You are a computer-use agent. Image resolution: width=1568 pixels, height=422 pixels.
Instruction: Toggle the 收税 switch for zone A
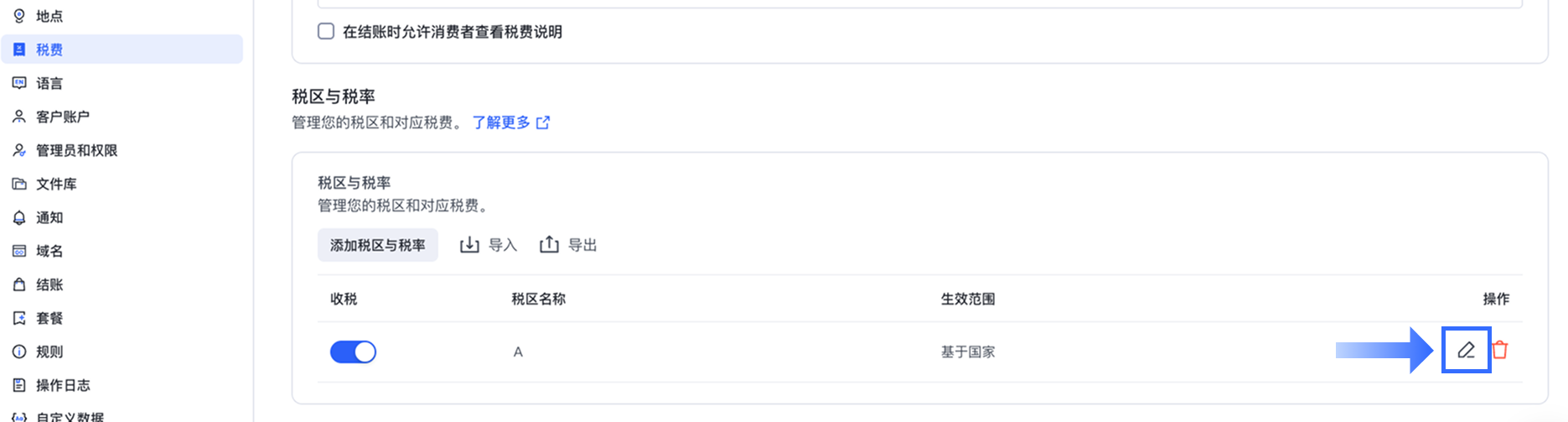tap(353, 352)
